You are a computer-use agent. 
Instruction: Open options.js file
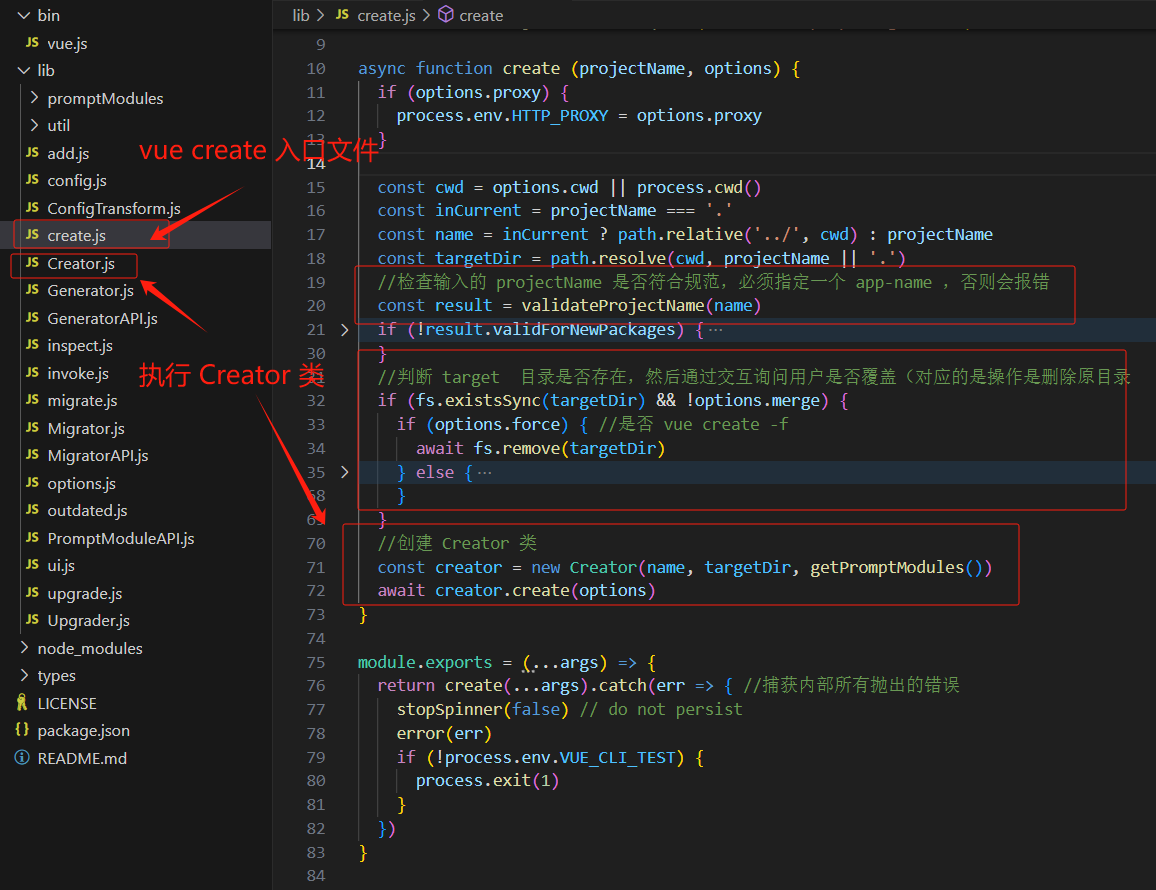(x=81, y=484)
